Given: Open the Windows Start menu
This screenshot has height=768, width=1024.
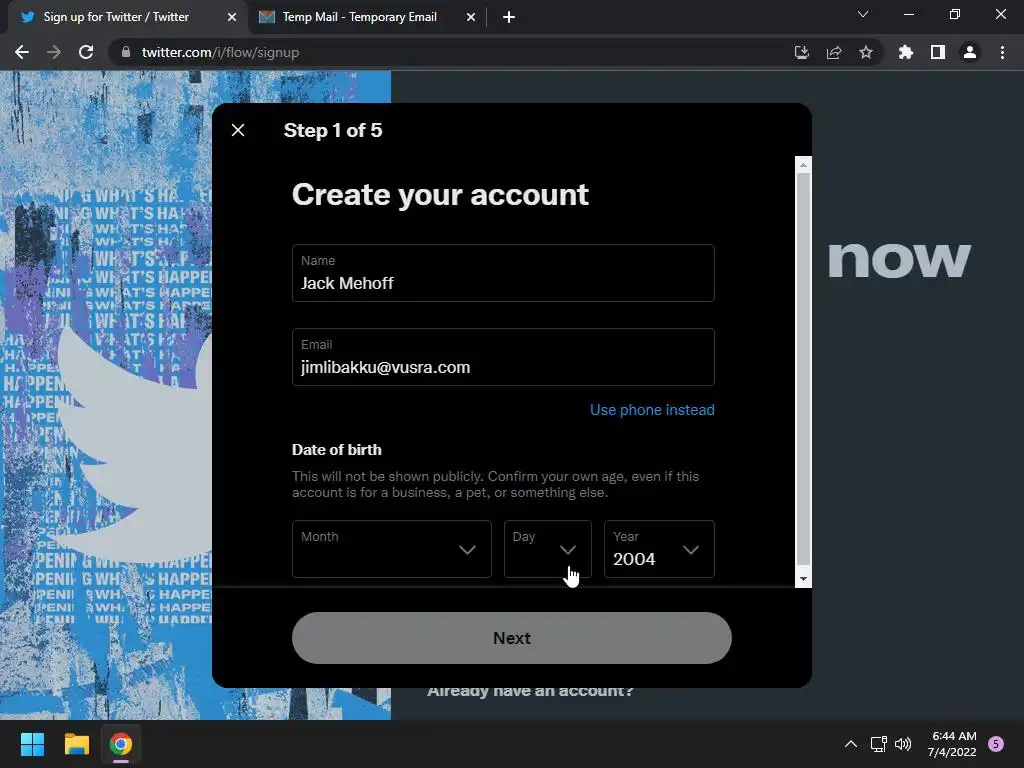Looking at the screenshot, I should (x=32, y=744).
